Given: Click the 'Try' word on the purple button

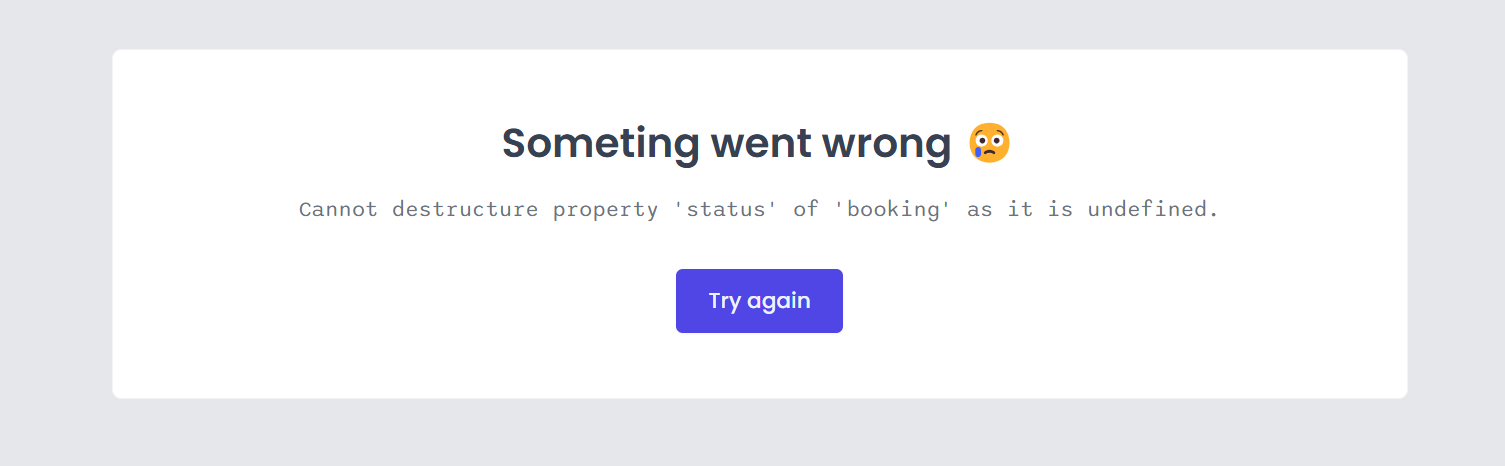Looking at the screenshot, I should (x=724, y=301).
